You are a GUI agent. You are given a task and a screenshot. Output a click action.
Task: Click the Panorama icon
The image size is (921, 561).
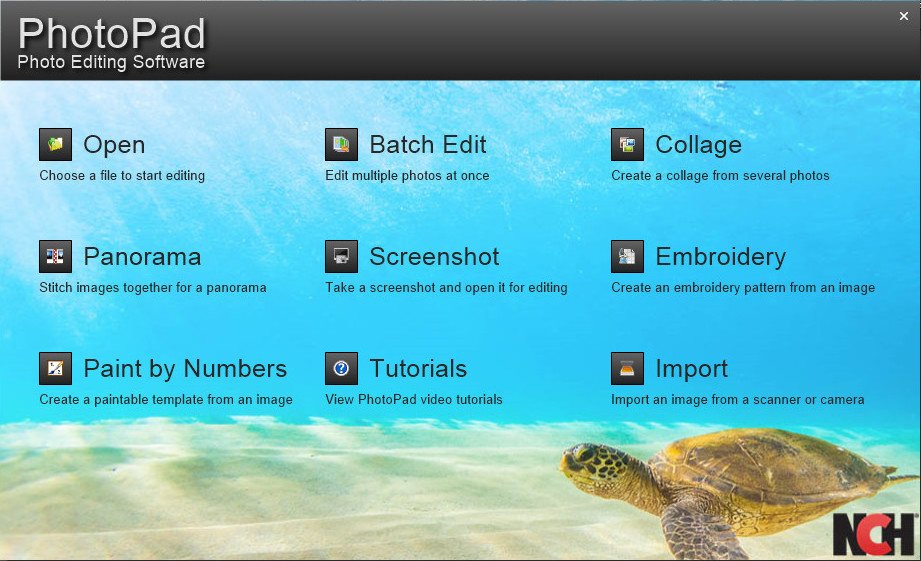(x=56, y=257)
